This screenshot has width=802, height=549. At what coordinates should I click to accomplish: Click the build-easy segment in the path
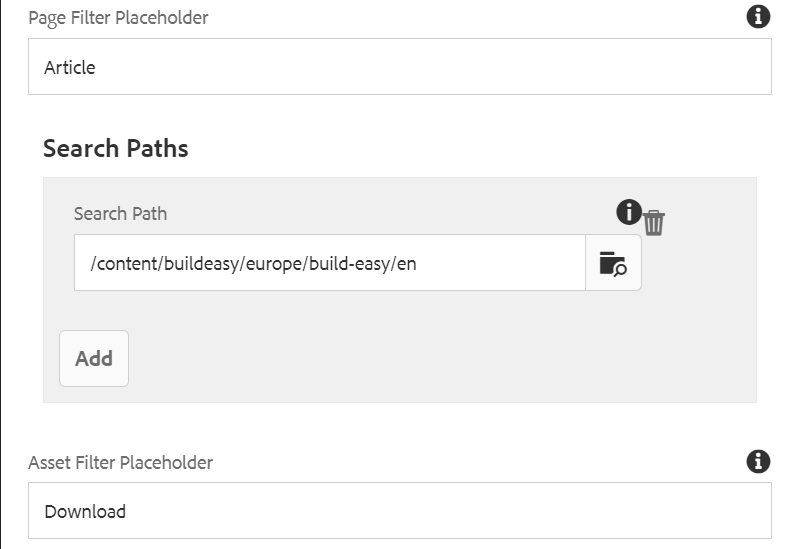point(349,264)
